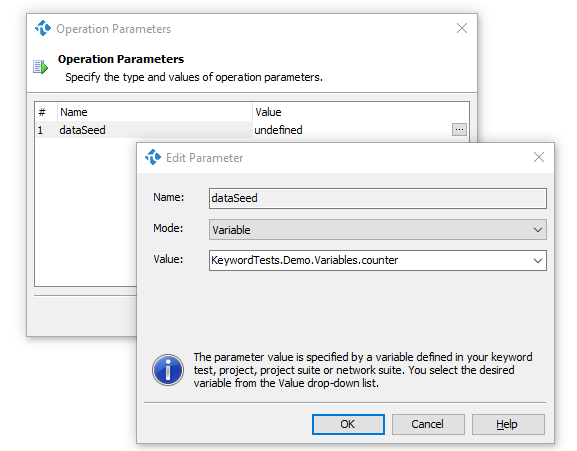Image resolution: width=577 pixels, height=451 pixels.
Task: Close the Edit Parameter dialog
Action: pos(539,157)
